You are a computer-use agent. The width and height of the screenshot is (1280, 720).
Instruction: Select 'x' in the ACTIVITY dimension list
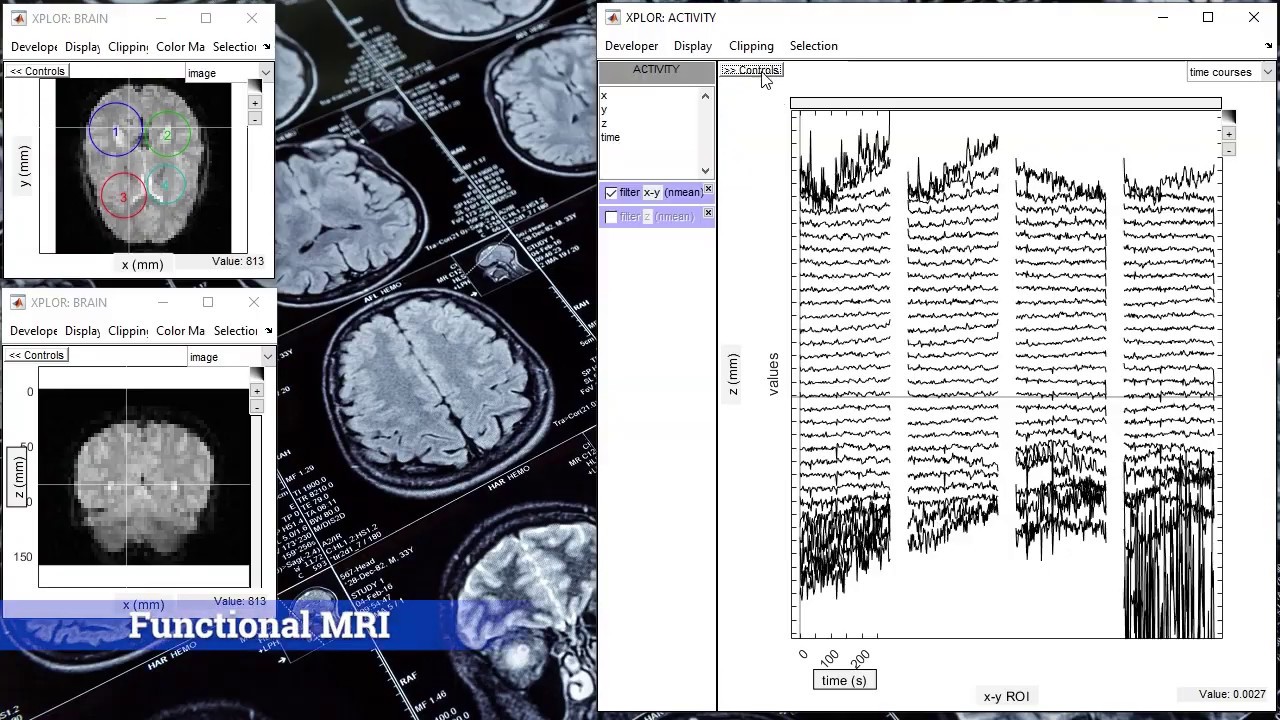click(x=604, y=96)
